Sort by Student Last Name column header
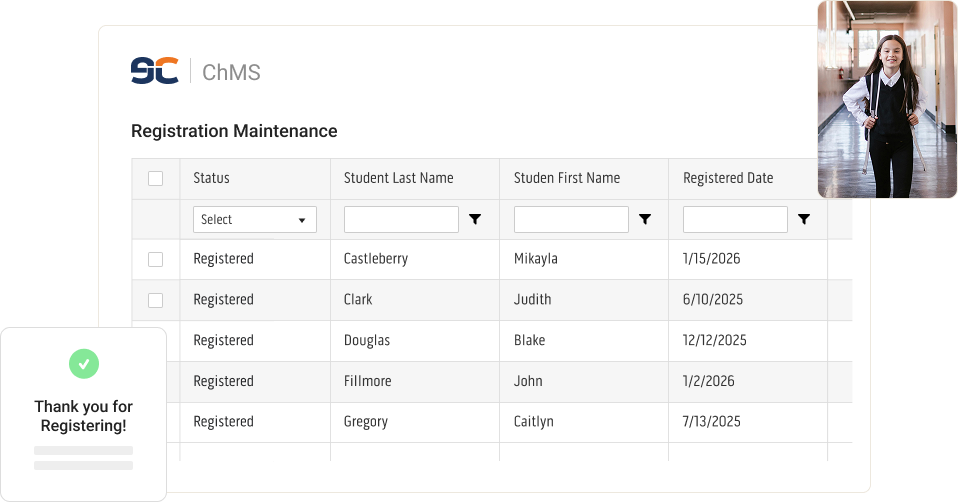 coord(398,178)
